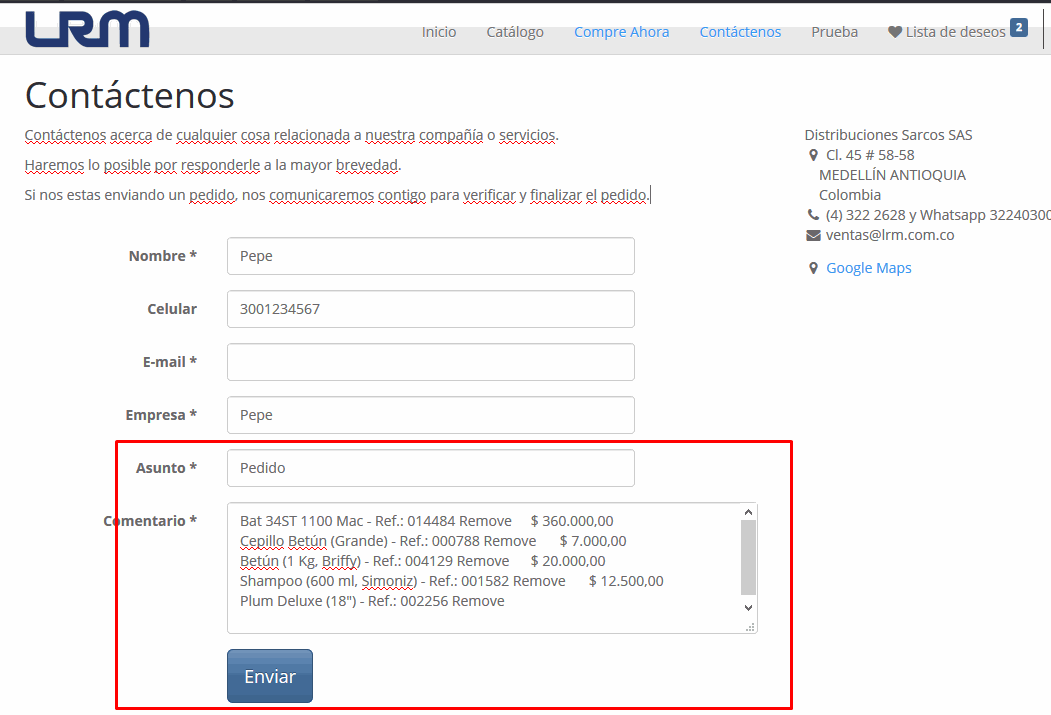Click the map pin icon next to Google Maps
1051x715 pixels.
coord(812,268)
